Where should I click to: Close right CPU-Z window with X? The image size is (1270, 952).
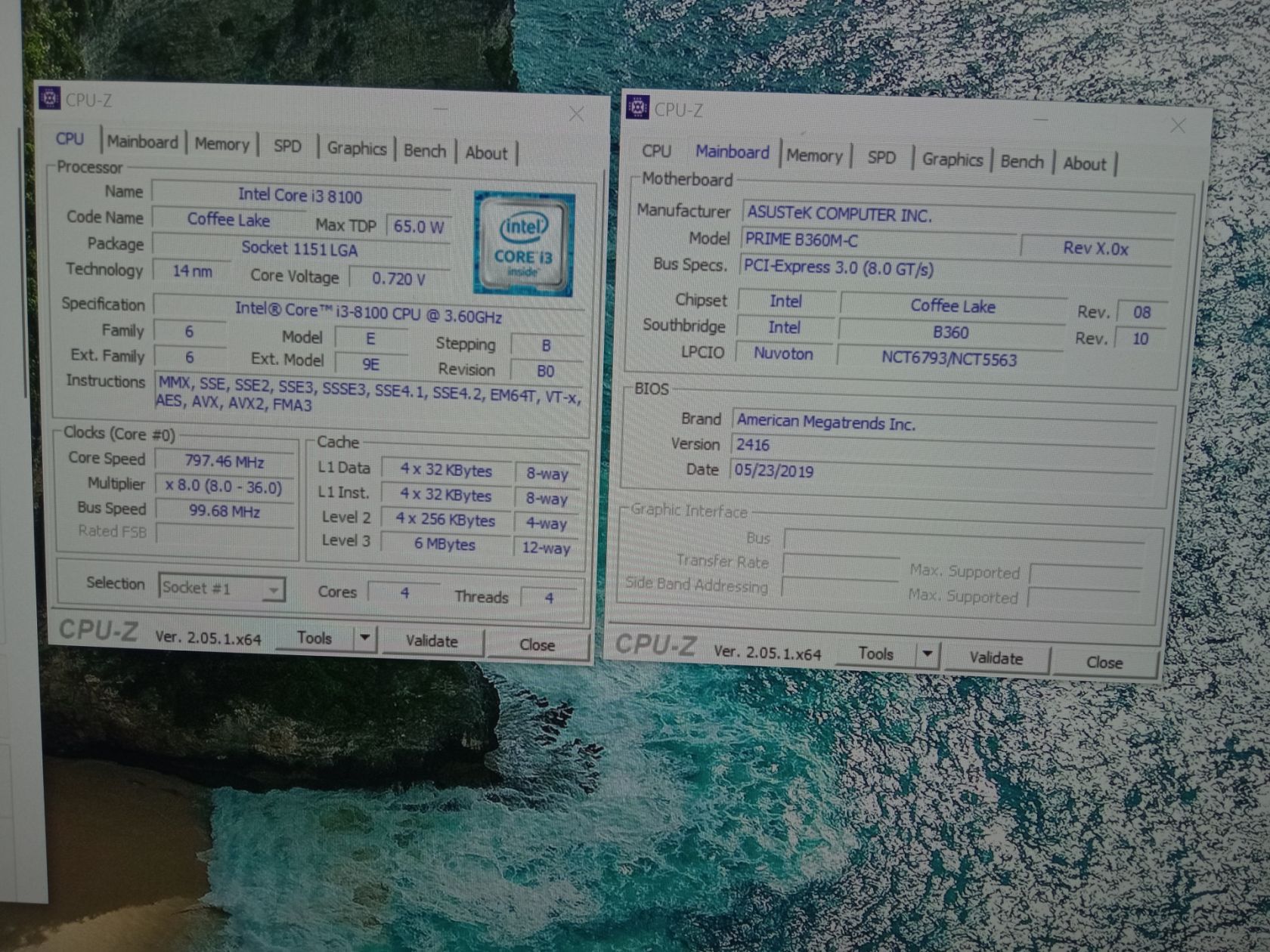point(1178,125)
